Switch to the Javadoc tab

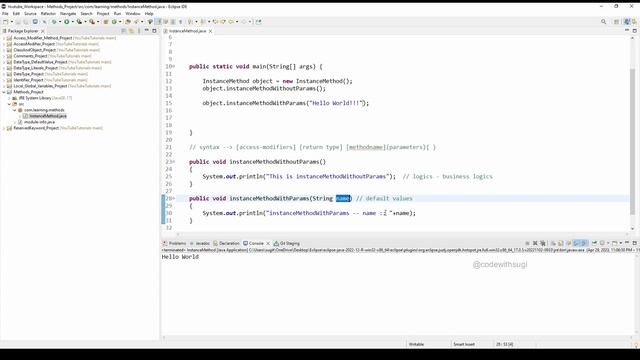(x=200, y=243)
